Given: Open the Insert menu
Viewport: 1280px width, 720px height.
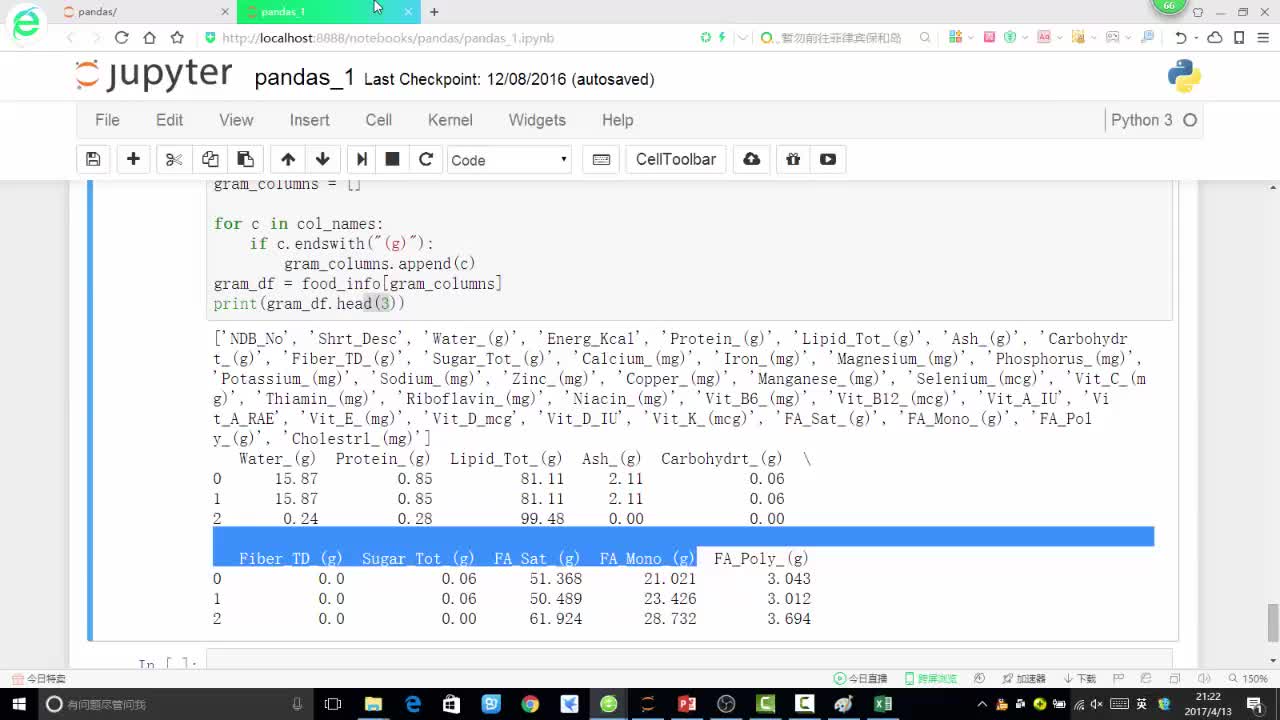Looking at the screenshot, I should pos(309,120).
